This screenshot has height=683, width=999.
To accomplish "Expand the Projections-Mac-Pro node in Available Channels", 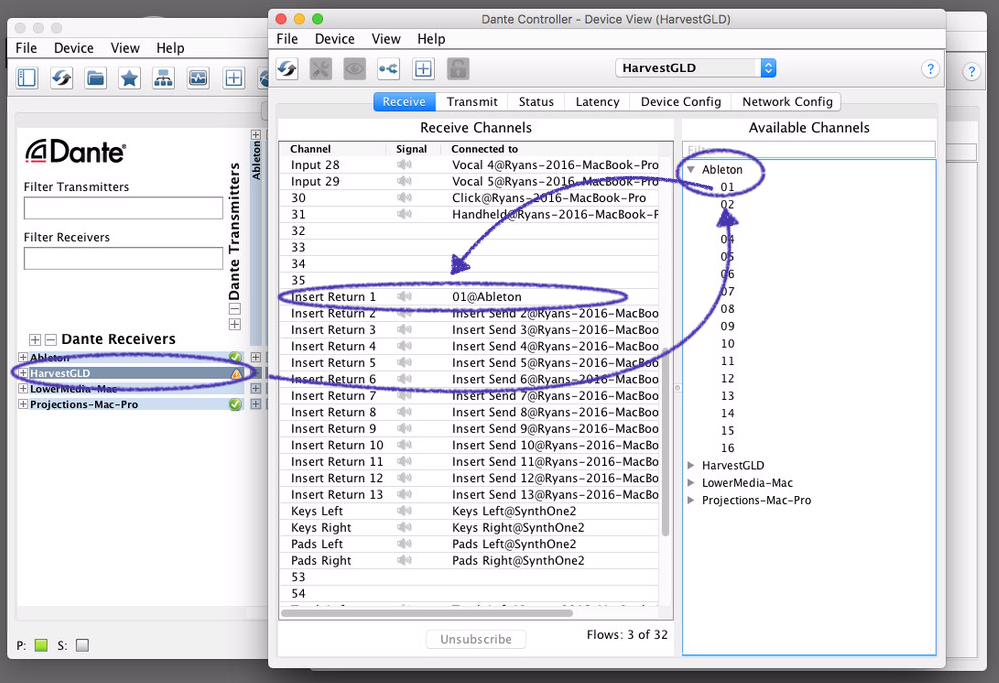I will click(x=691, y=500).
